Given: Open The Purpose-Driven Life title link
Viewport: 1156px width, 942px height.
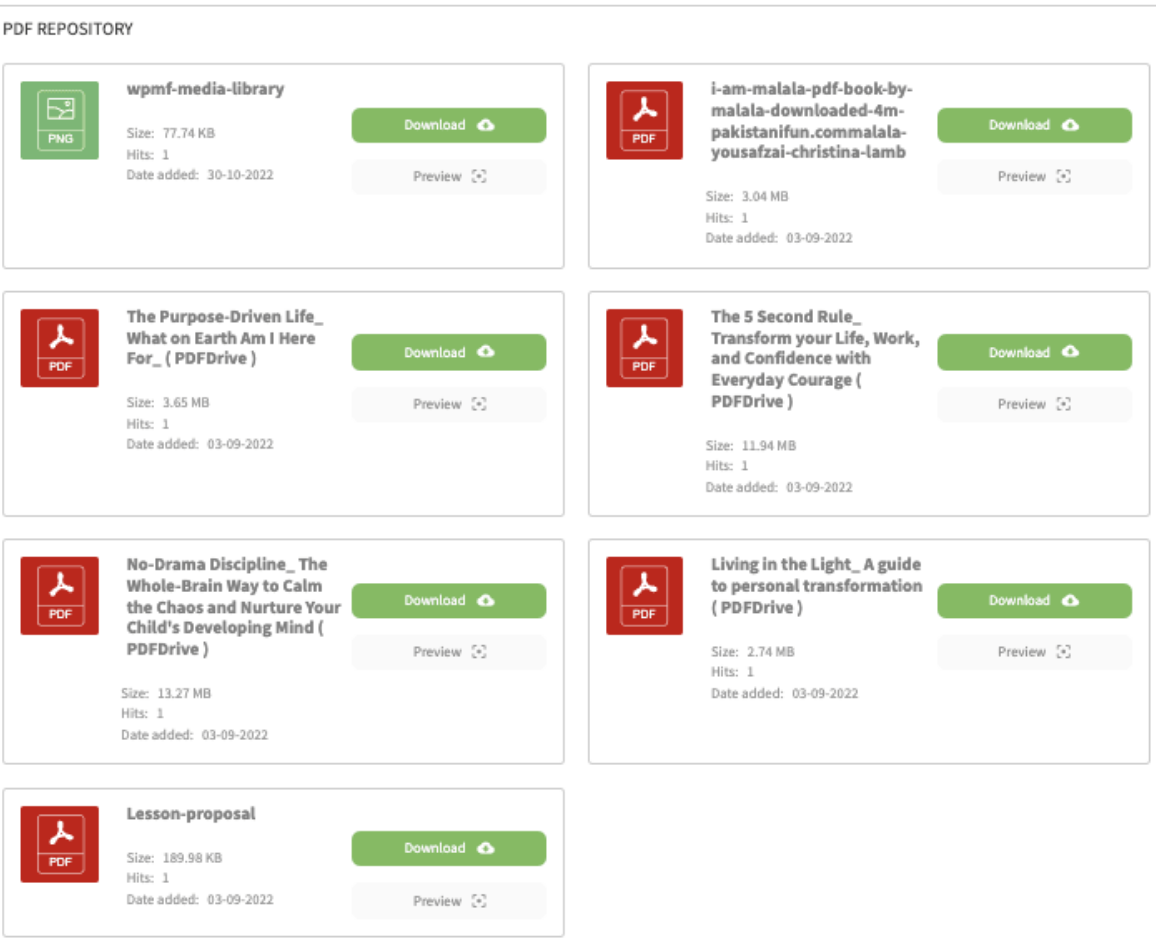Looking at the screenshot, I should click(225, 338).
